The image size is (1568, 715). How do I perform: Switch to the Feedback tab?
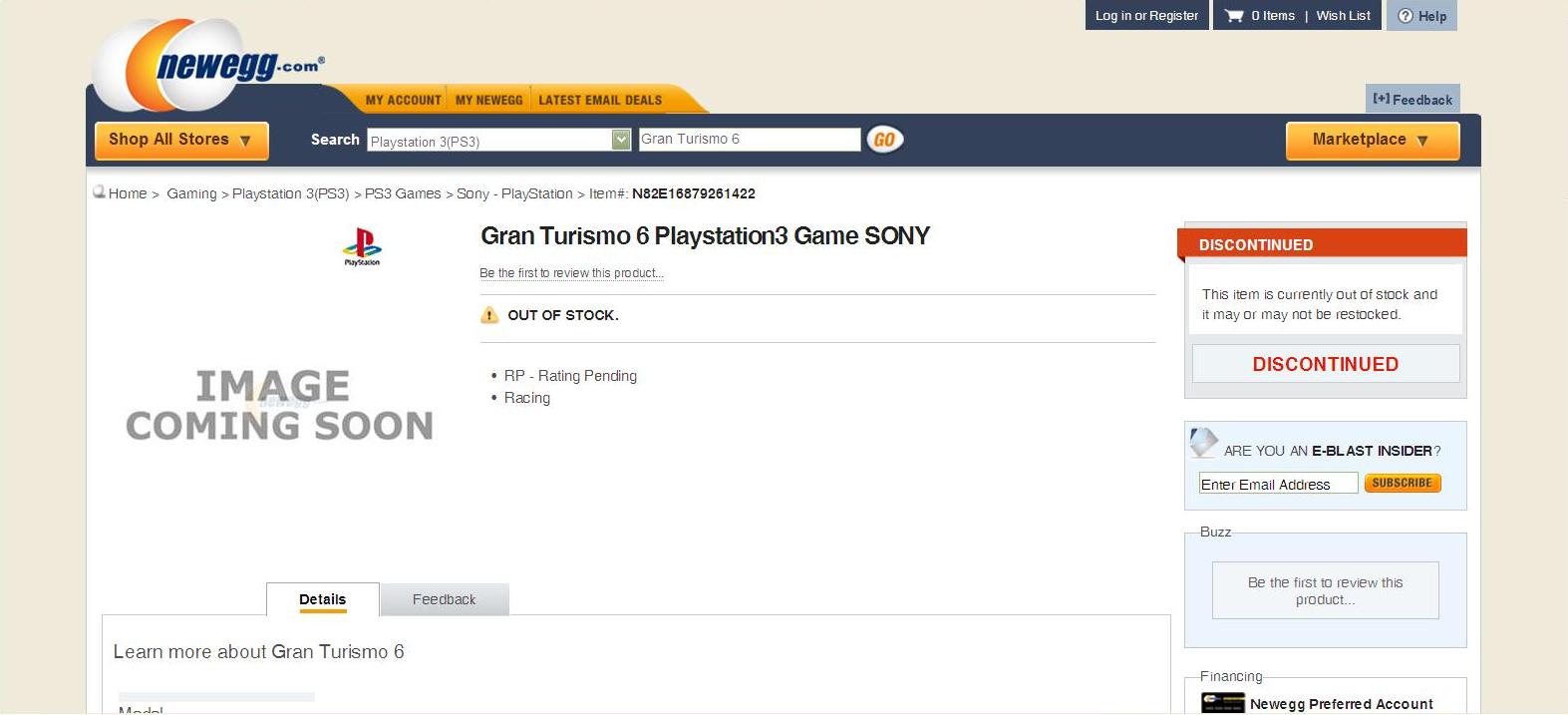coord(445,599)
